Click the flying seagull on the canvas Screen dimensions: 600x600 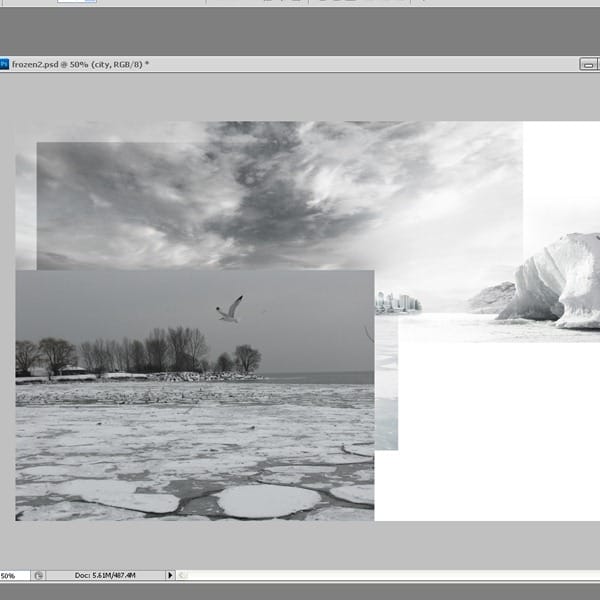[231, 309]
